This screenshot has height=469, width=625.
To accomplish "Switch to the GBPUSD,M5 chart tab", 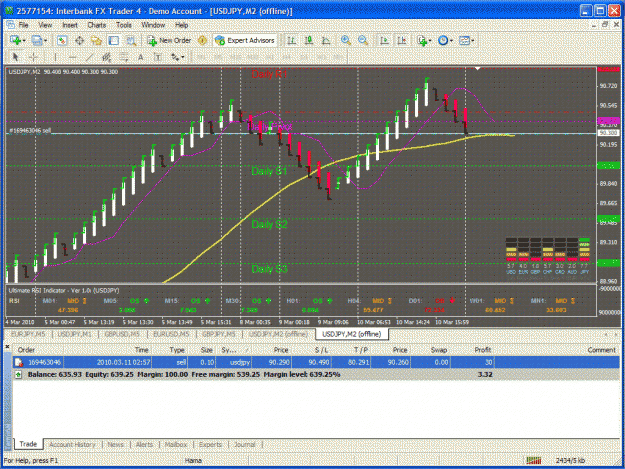I will pyautogui.click(x=122, y=334).
